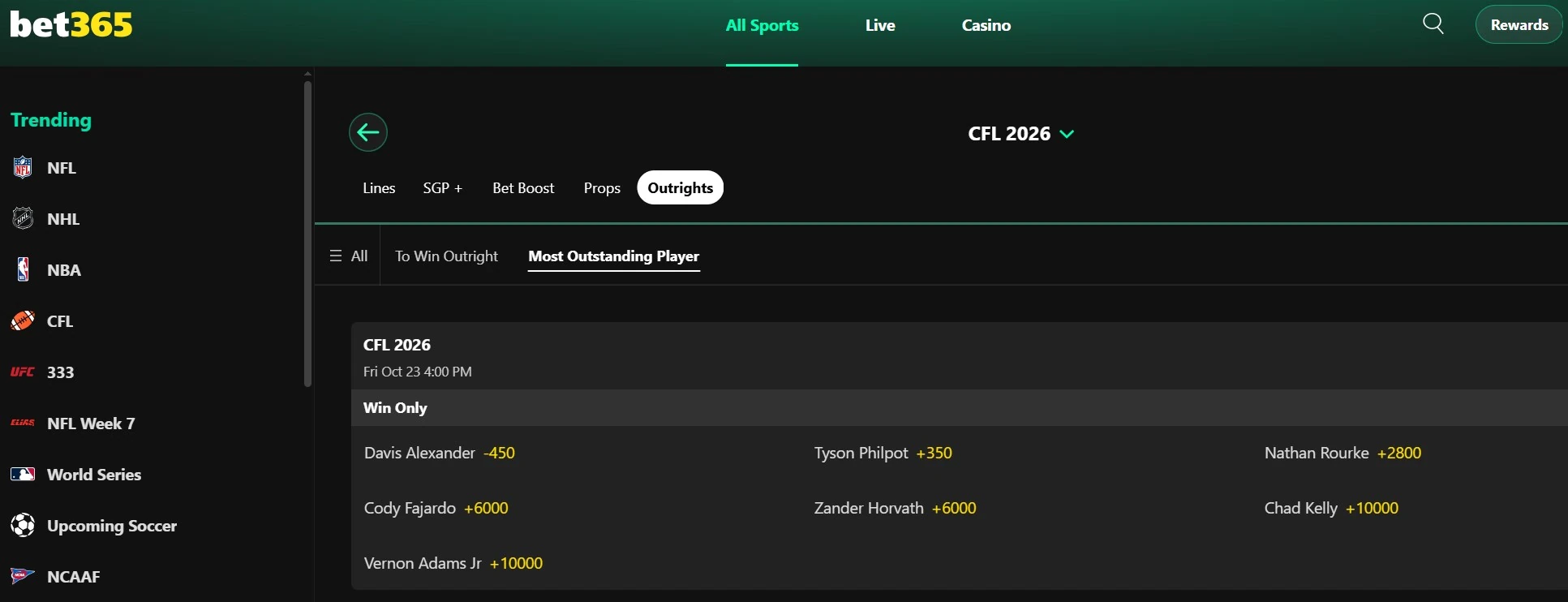Open the Casino tab
The image size is (1568, 602).
click(986, 25)
